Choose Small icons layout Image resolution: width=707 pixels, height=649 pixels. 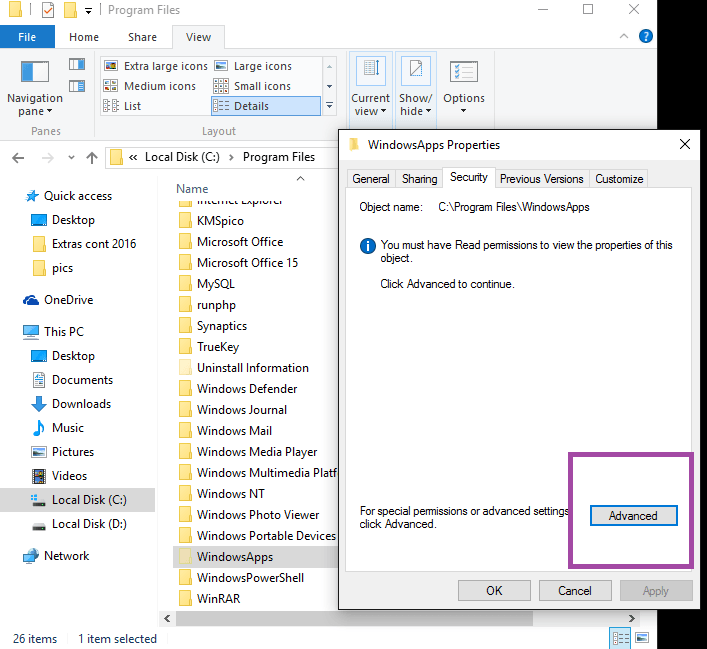252,86
